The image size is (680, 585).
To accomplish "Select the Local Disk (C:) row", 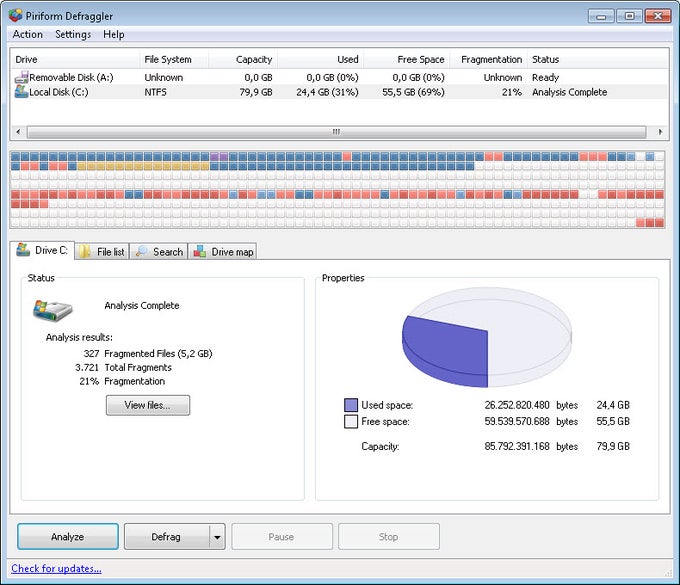I will click(x=340, y=92).
